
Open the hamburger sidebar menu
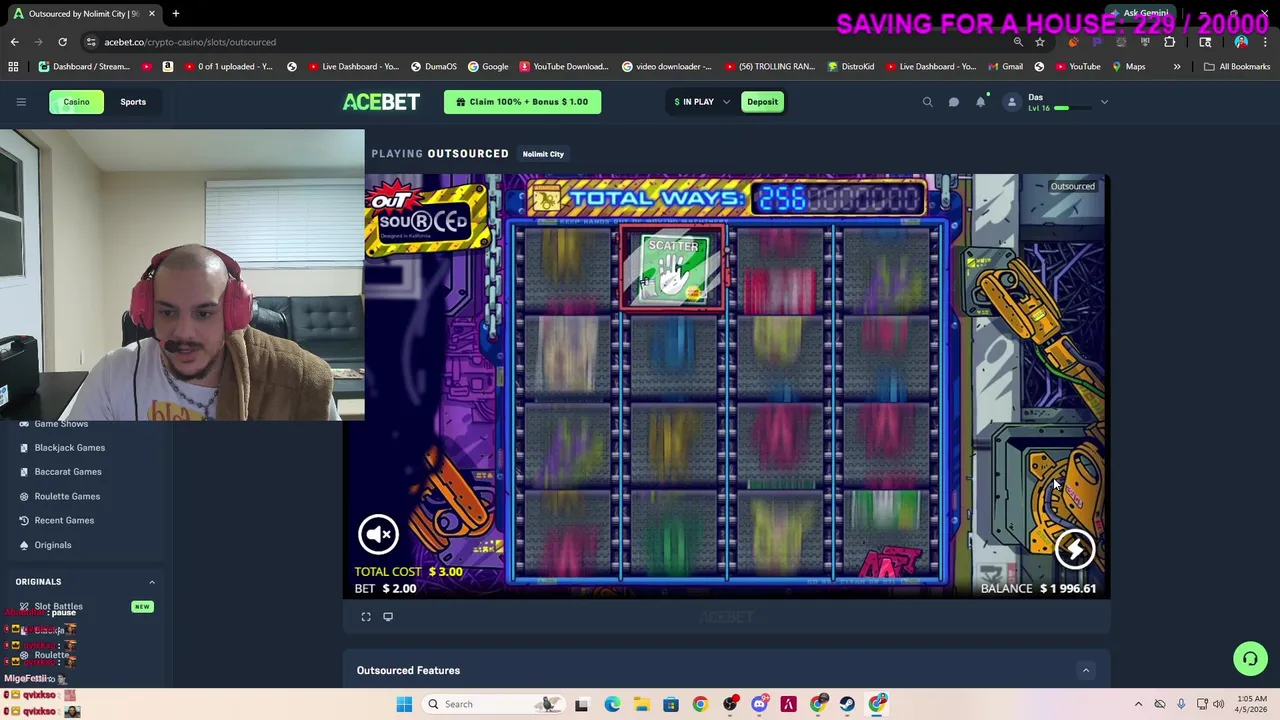pyautogui.click(x=21, y=102)
